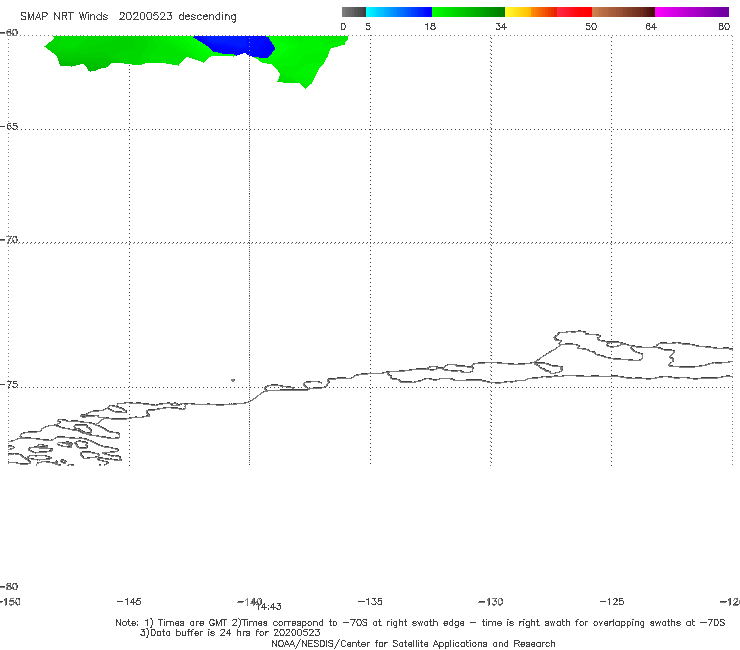This screenshot has width=740, height=650.
Task: Click the red segment of the colorbar
Action: 574,12
